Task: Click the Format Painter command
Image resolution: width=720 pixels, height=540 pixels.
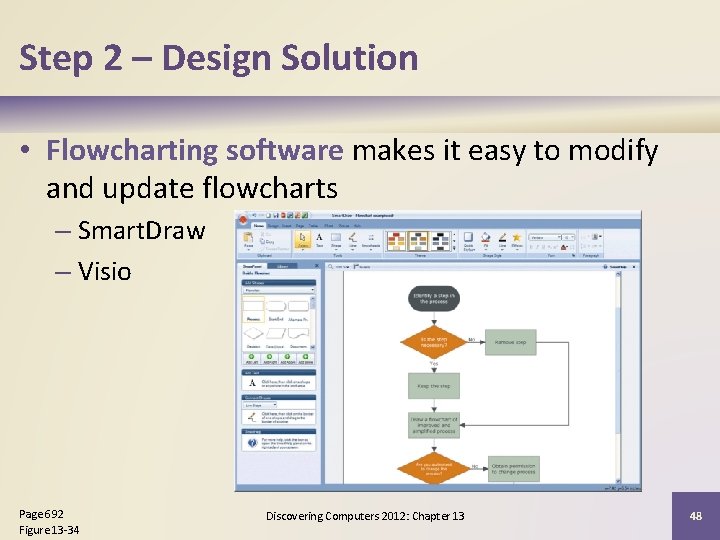Action: pos(275,248)
